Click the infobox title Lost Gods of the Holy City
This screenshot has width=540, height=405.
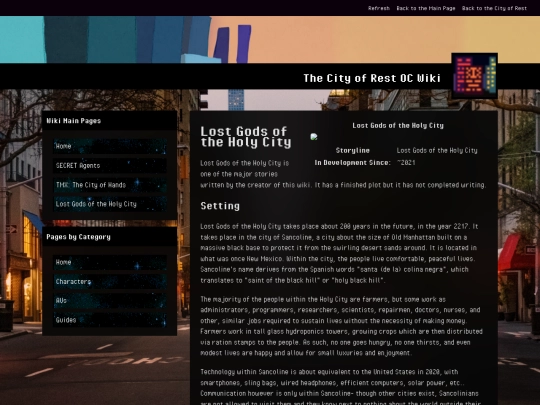tap(398, 126)
